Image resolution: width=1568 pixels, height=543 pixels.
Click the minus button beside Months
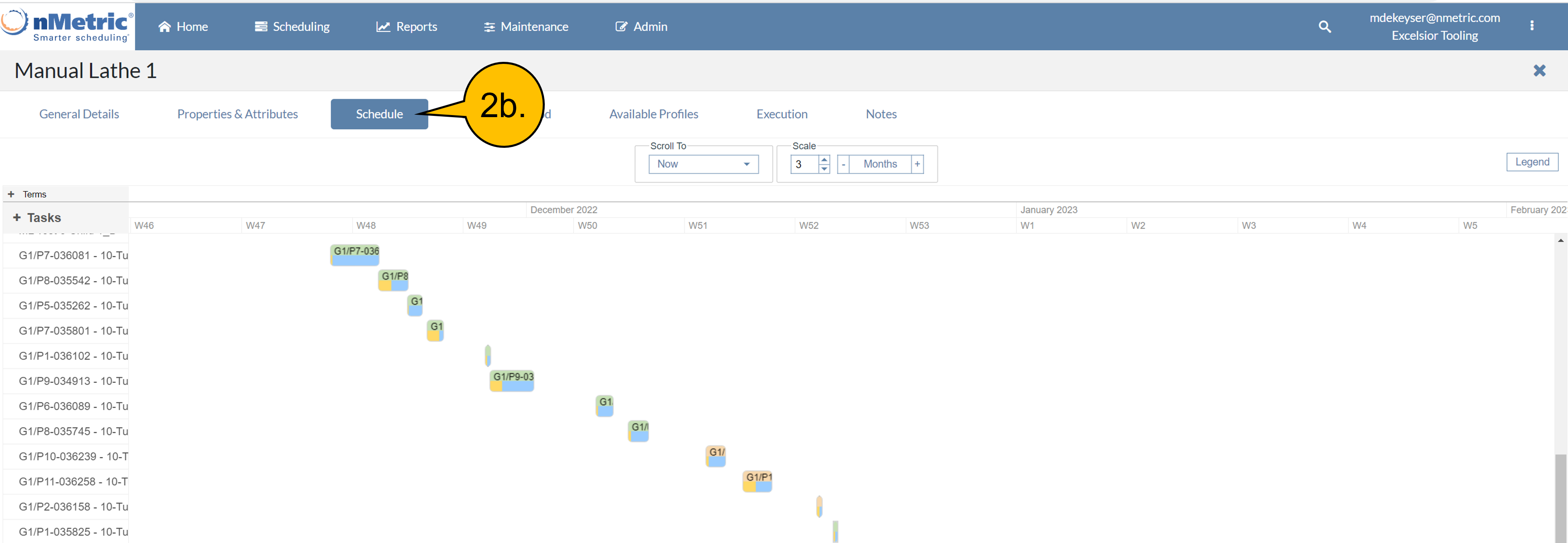843,164
